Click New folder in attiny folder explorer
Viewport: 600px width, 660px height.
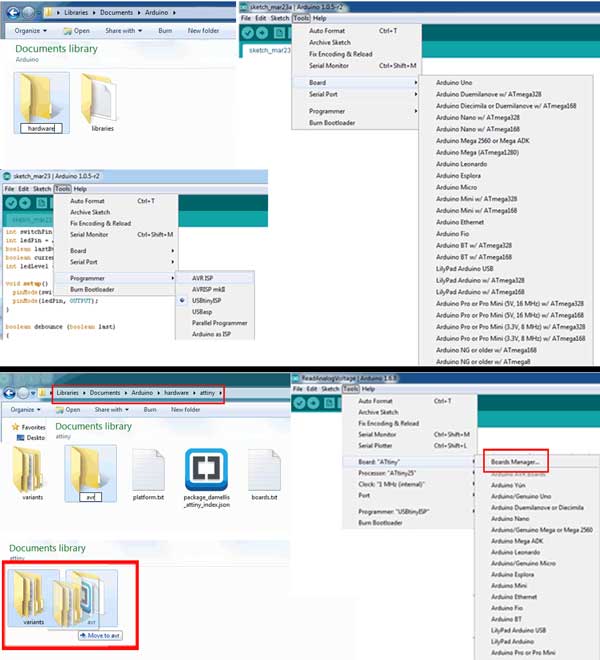[x=186, y=410]
